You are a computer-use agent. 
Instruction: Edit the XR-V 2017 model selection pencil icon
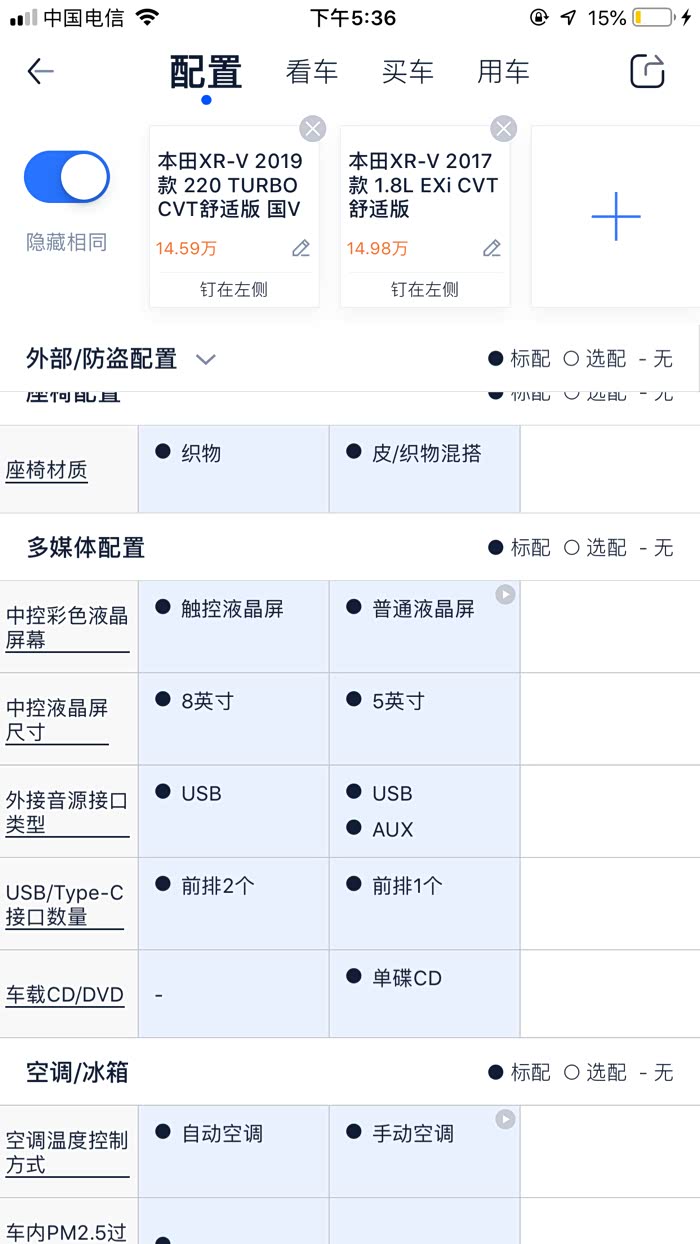[x=491, y=248]
